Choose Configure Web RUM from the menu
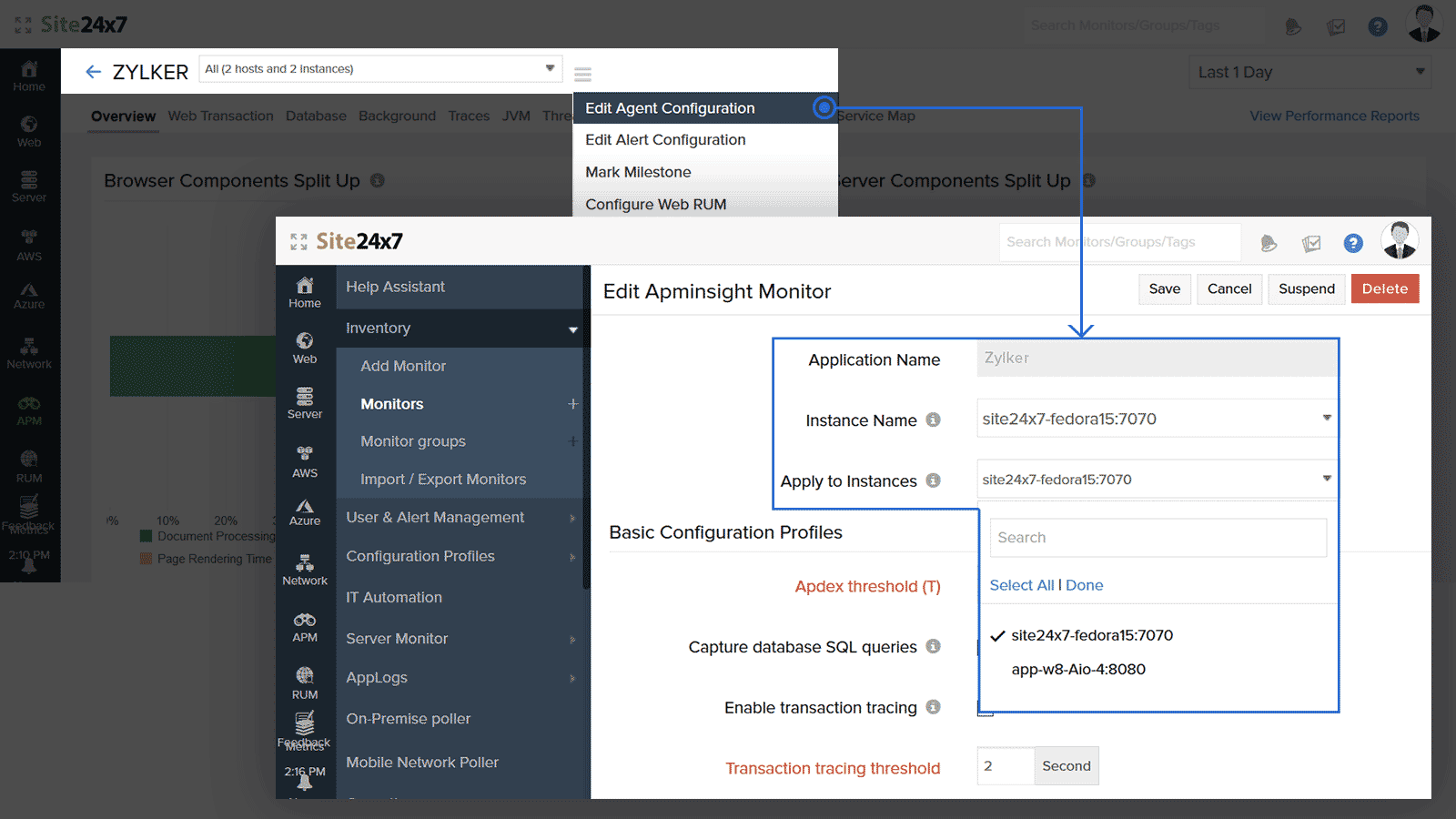Image resolution: width=1456 pixels, height=819 pixels. 705,204
